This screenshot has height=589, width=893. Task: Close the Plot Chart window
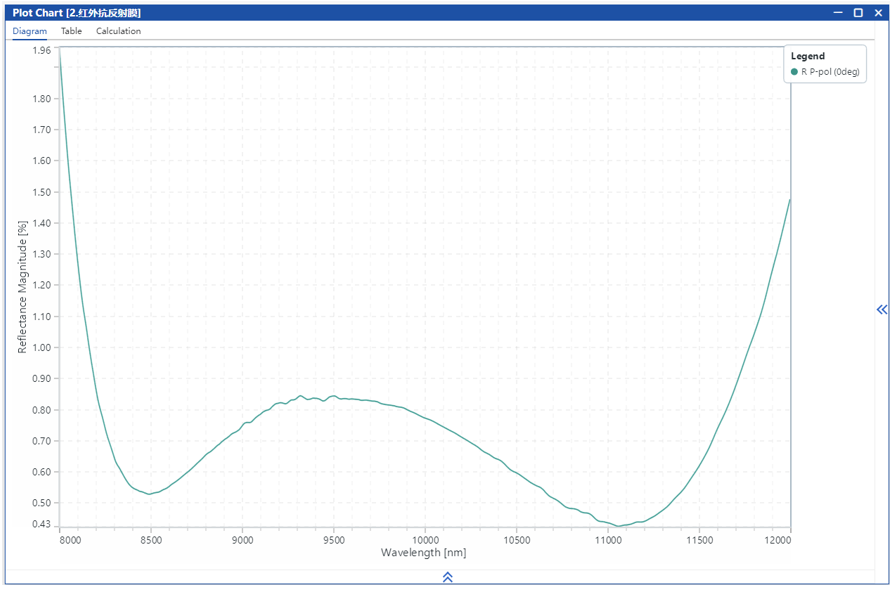[x=878, y=13]
